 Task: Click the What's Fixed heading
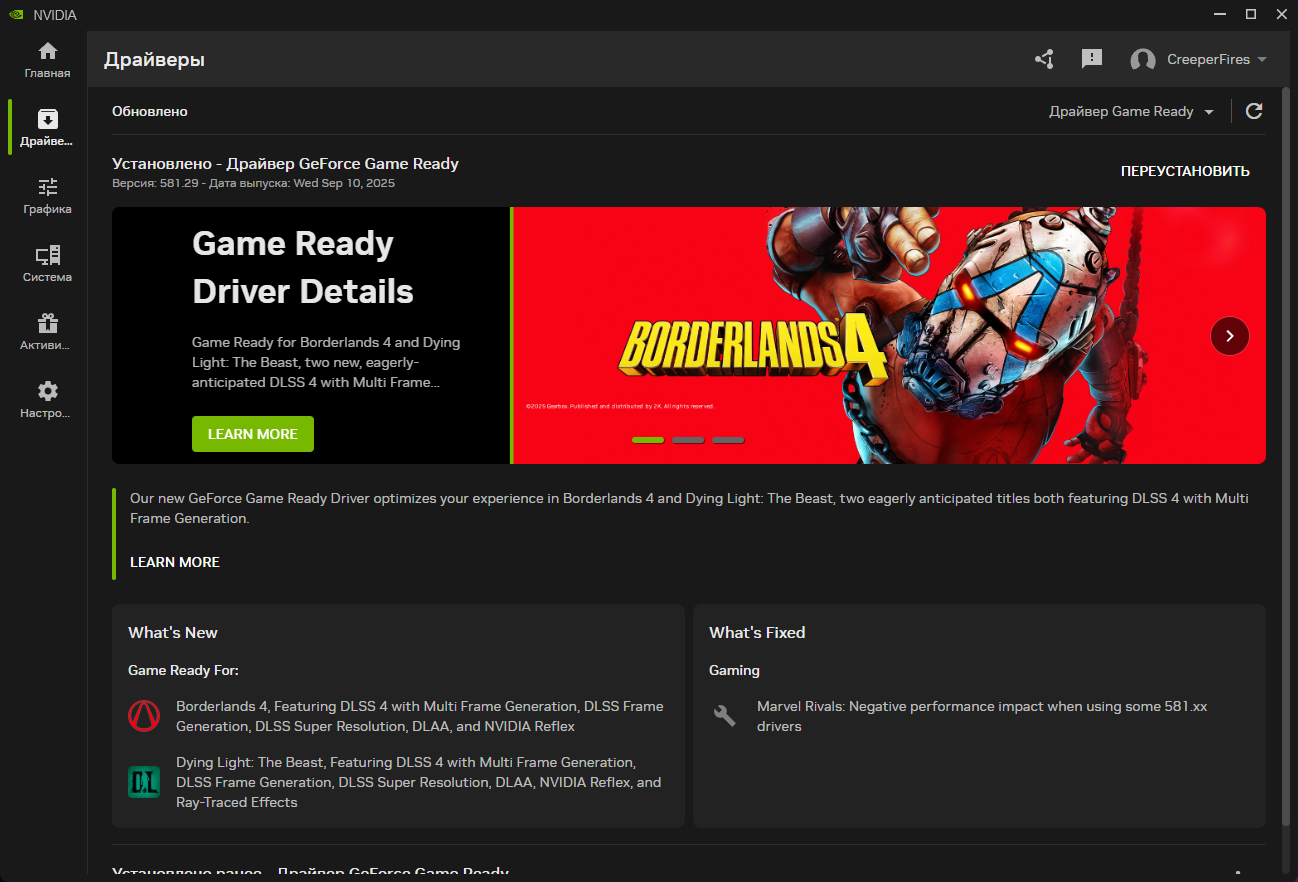(x=757, y=633)
